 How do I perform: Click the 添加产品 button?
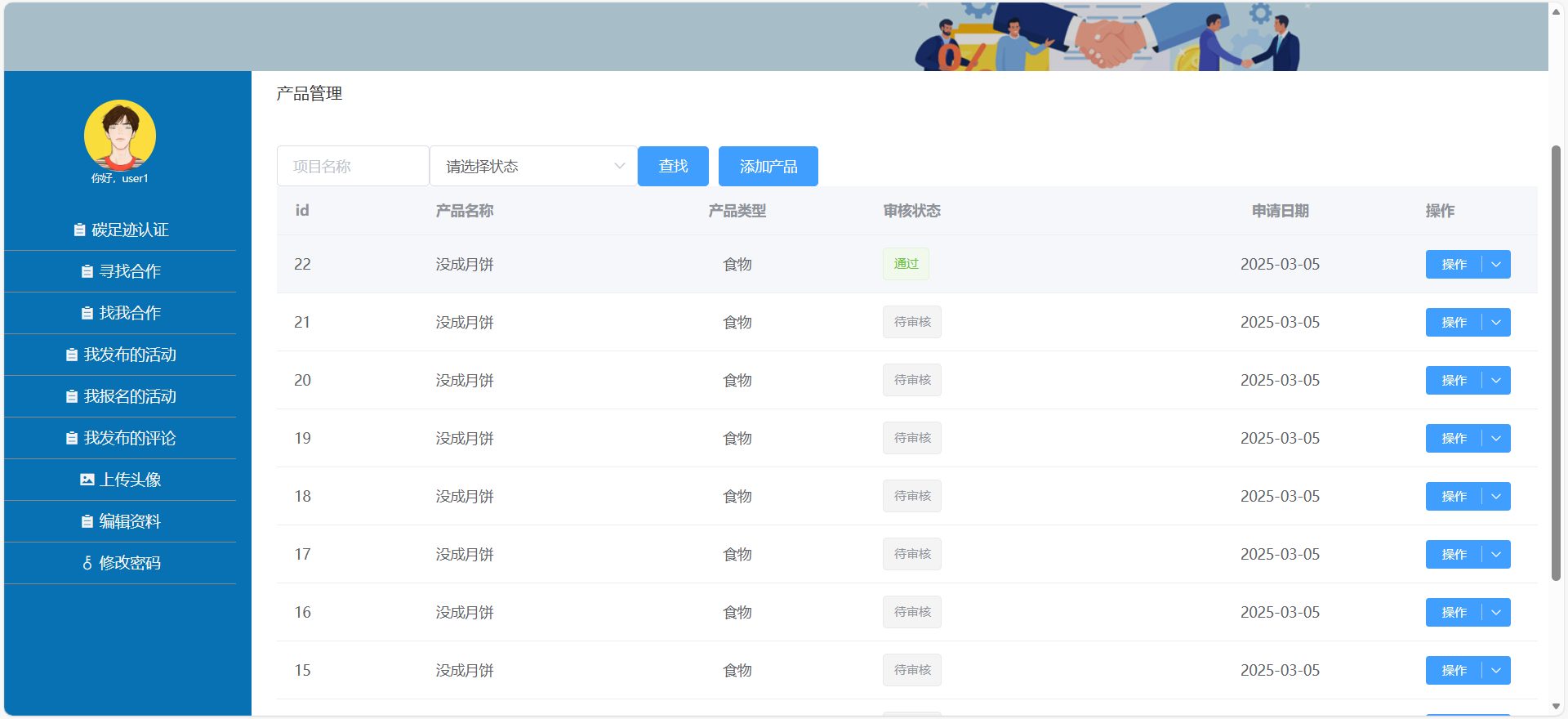(768, 167)
